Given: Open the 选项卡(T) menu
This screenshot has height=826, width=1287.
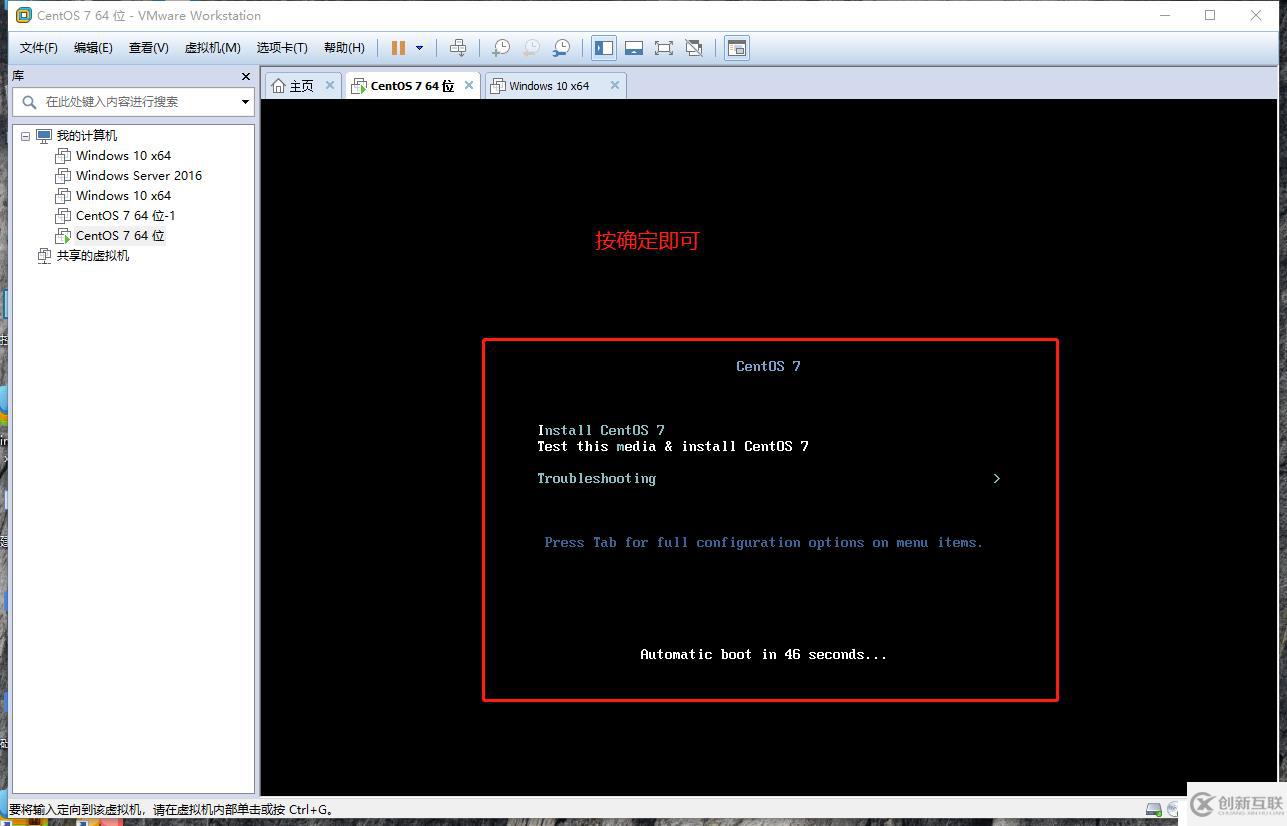Looking at the screenshot, I should (x=282, y=48).
